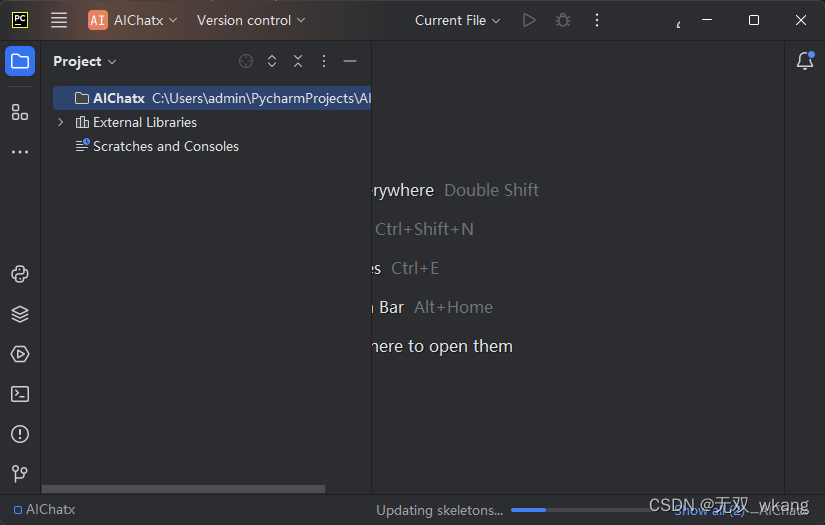Open the Current File run configuration dropdown
825x525 pixels.
click(x=457, y=21)
